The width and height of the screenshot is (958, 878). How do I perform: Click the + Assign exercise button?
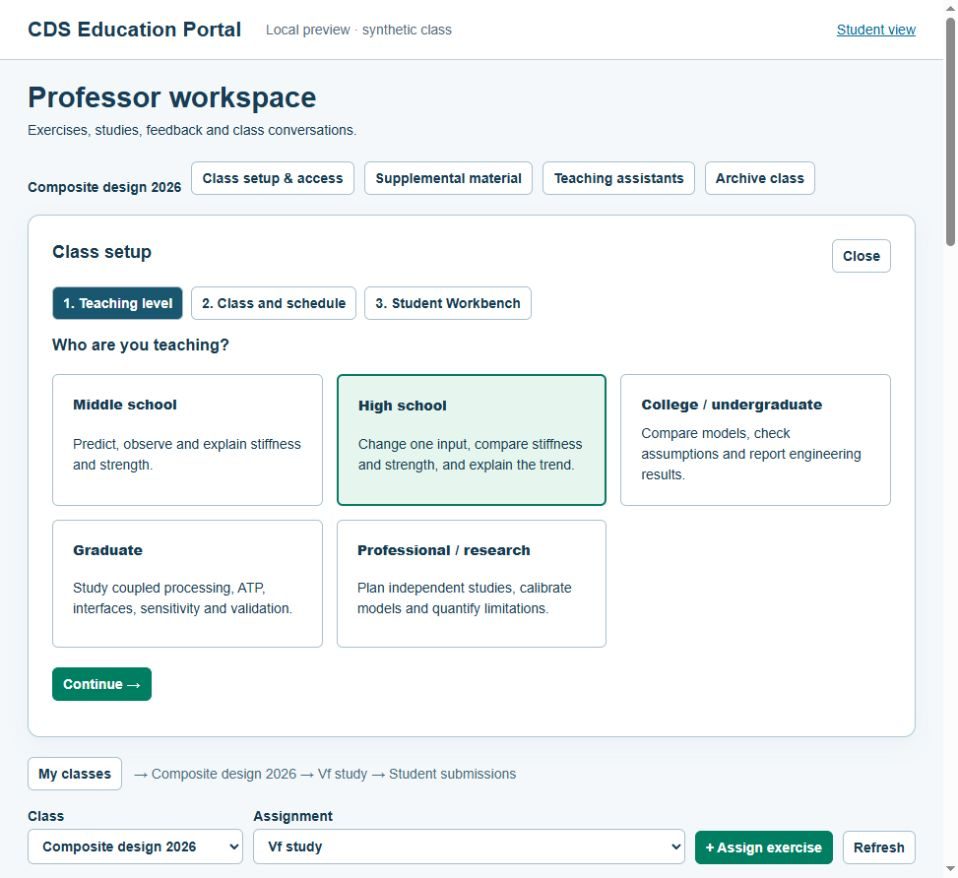764,847
